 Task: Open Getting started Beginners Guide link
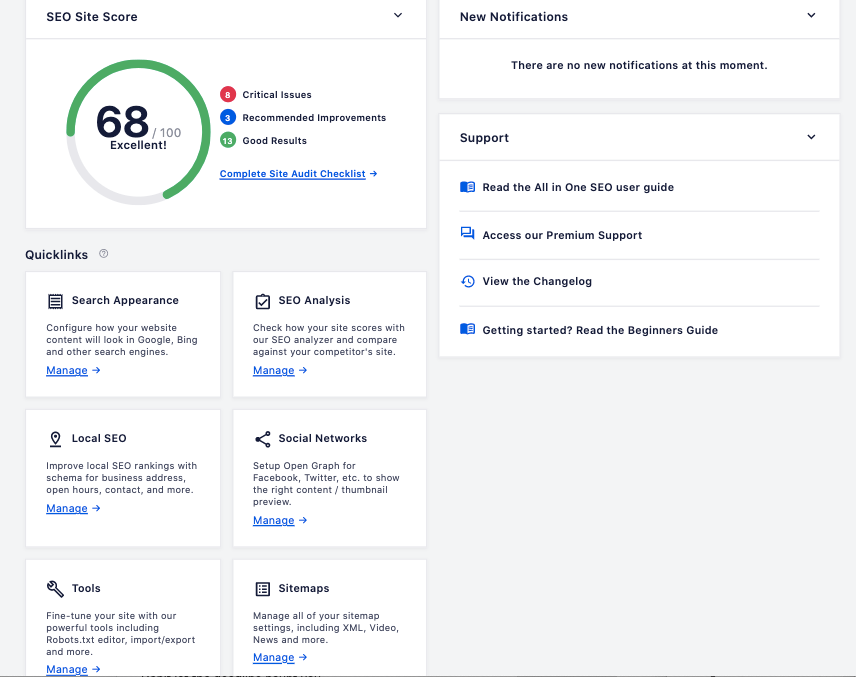coord(600,330)
